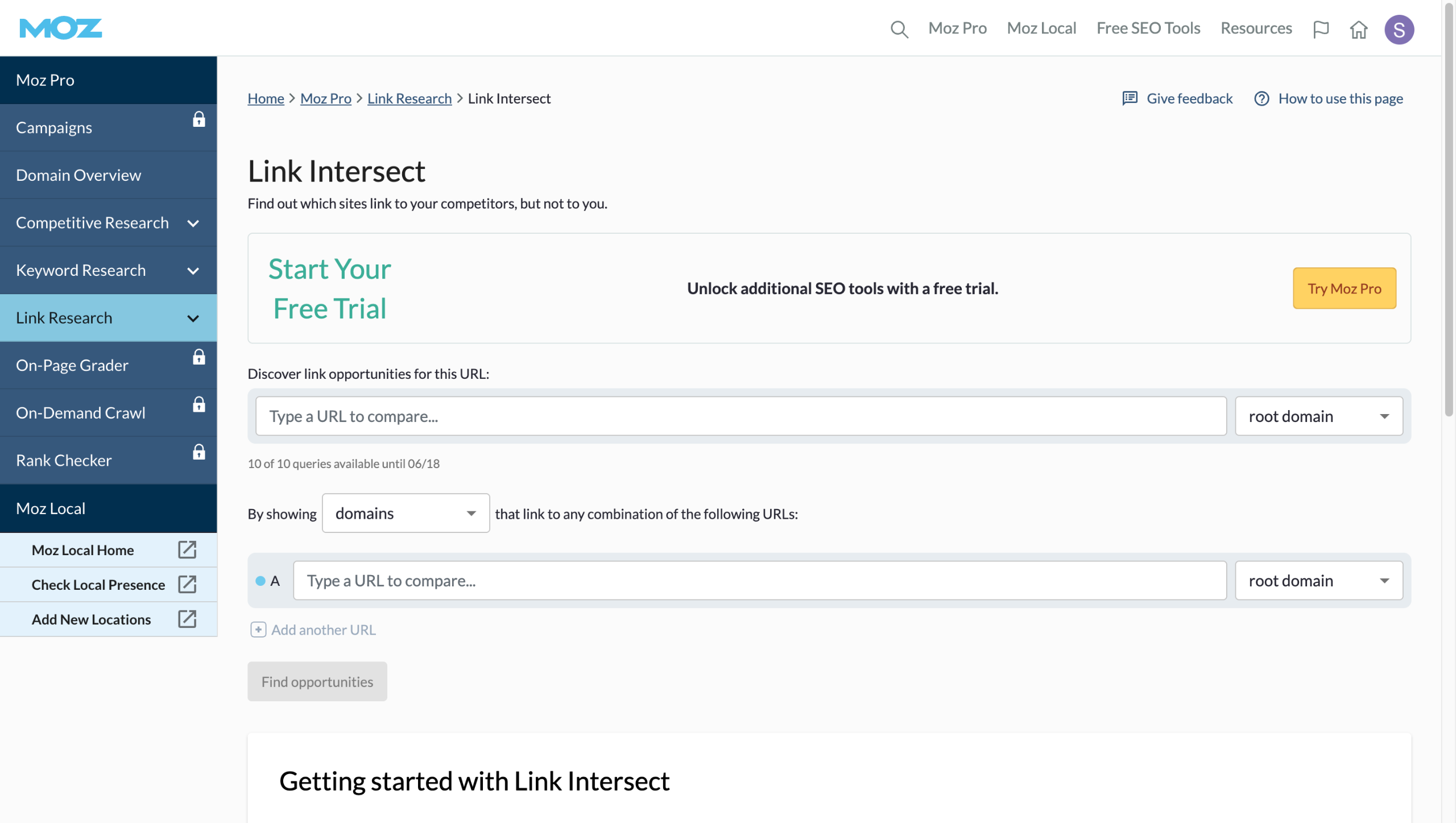Open the Resources menu in header

[x=1256, y=28]
